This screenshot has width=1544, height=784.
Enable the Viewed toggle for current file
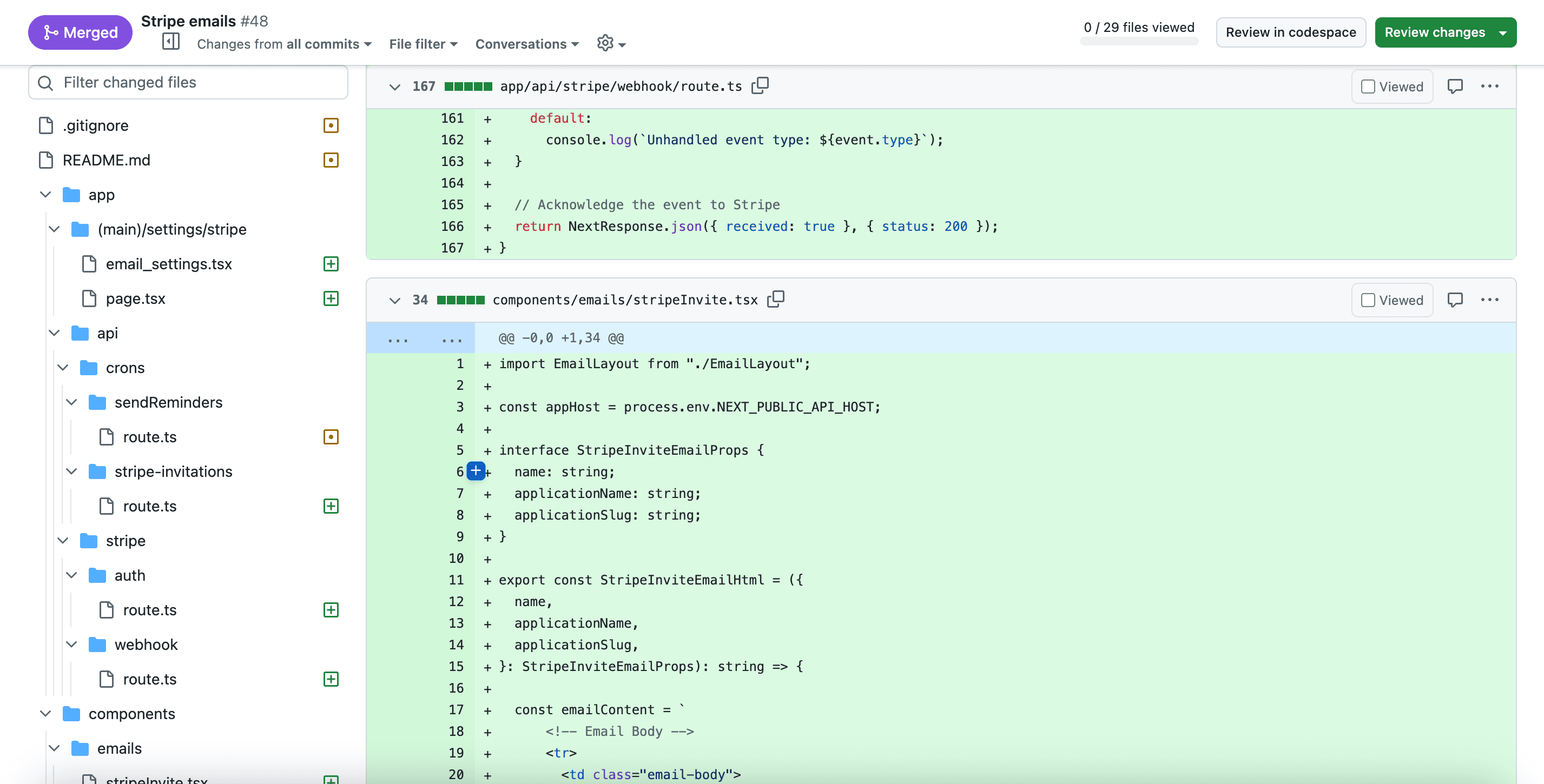click(1369, 300)
